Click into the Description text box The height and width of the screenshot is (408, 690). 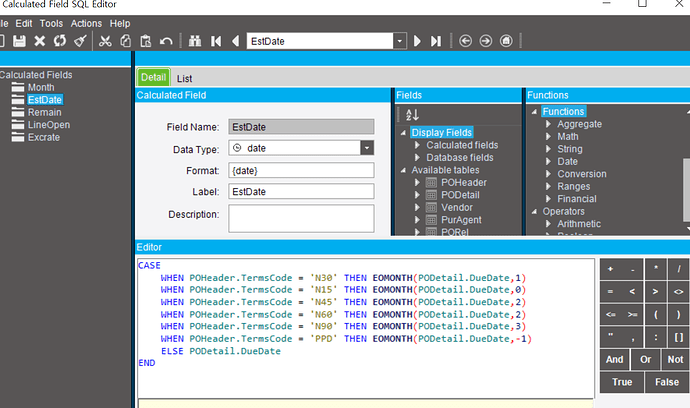point(301,218)
